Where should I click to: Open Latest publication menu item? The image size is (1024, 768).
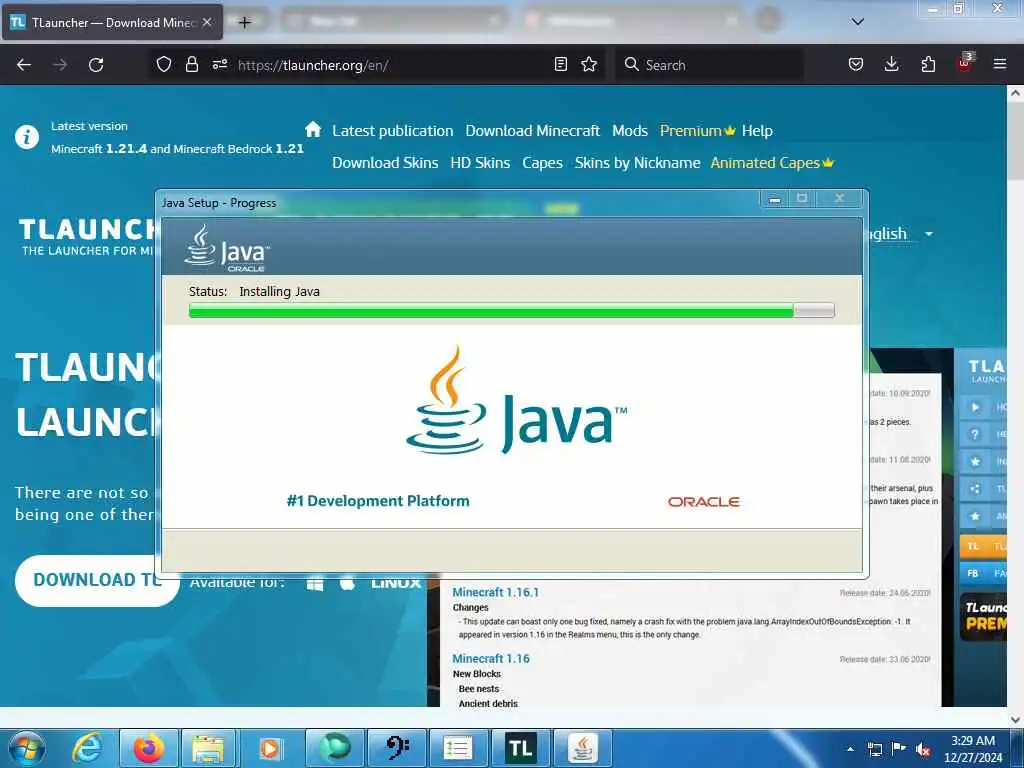click(x=392, y=131)
